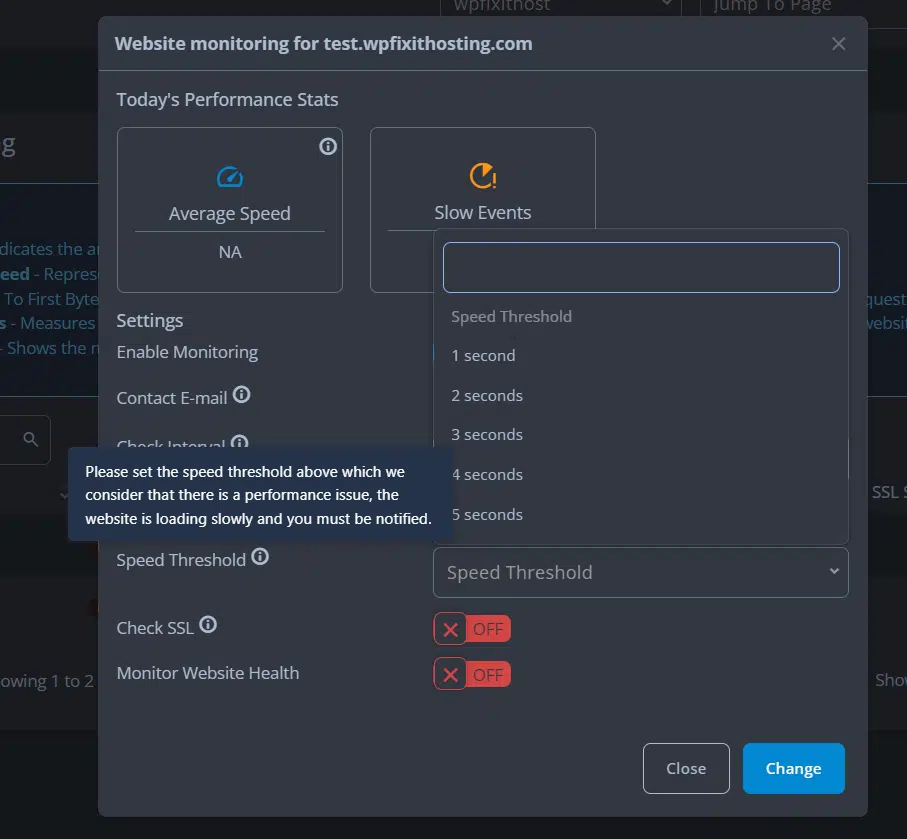Open the Speed Threshold dropdown
Screen dimensions: 907x839
[640, 572]
